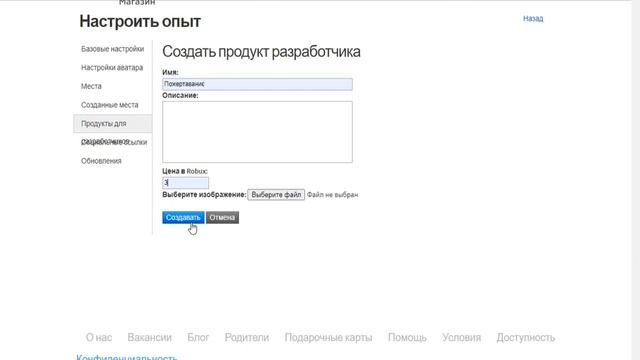Open Обновления in the sidebar
The width and height of the screenshot is (640, 360).
click(101, 161)
